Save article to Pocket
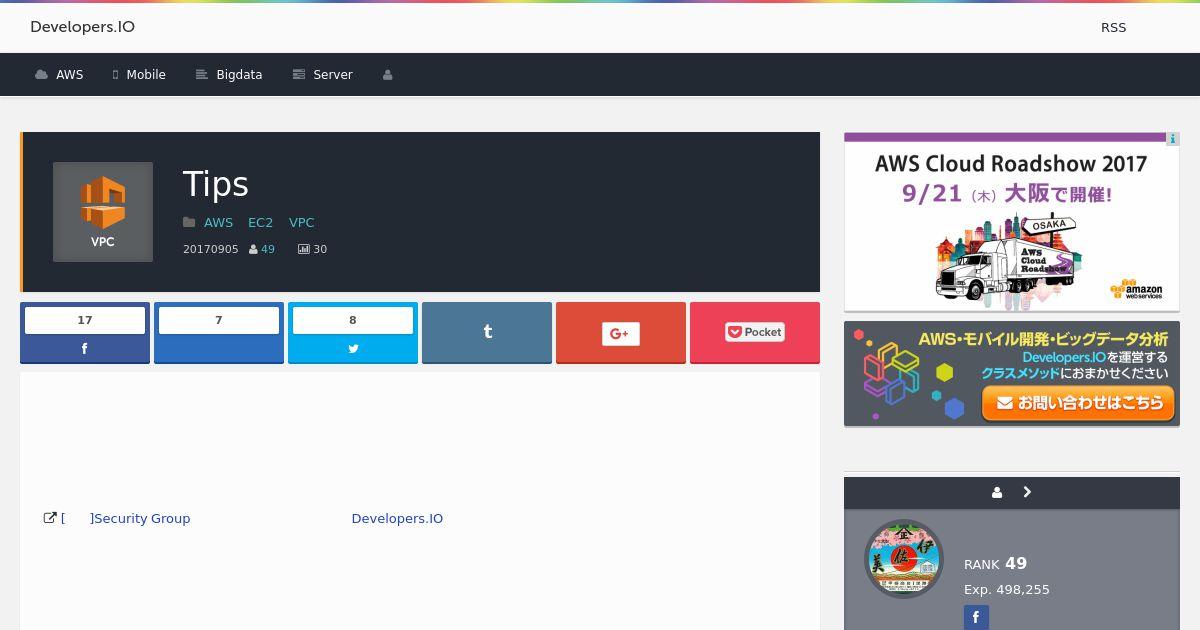The height and width of the screenshot is (630, 1200). (755, 332)
